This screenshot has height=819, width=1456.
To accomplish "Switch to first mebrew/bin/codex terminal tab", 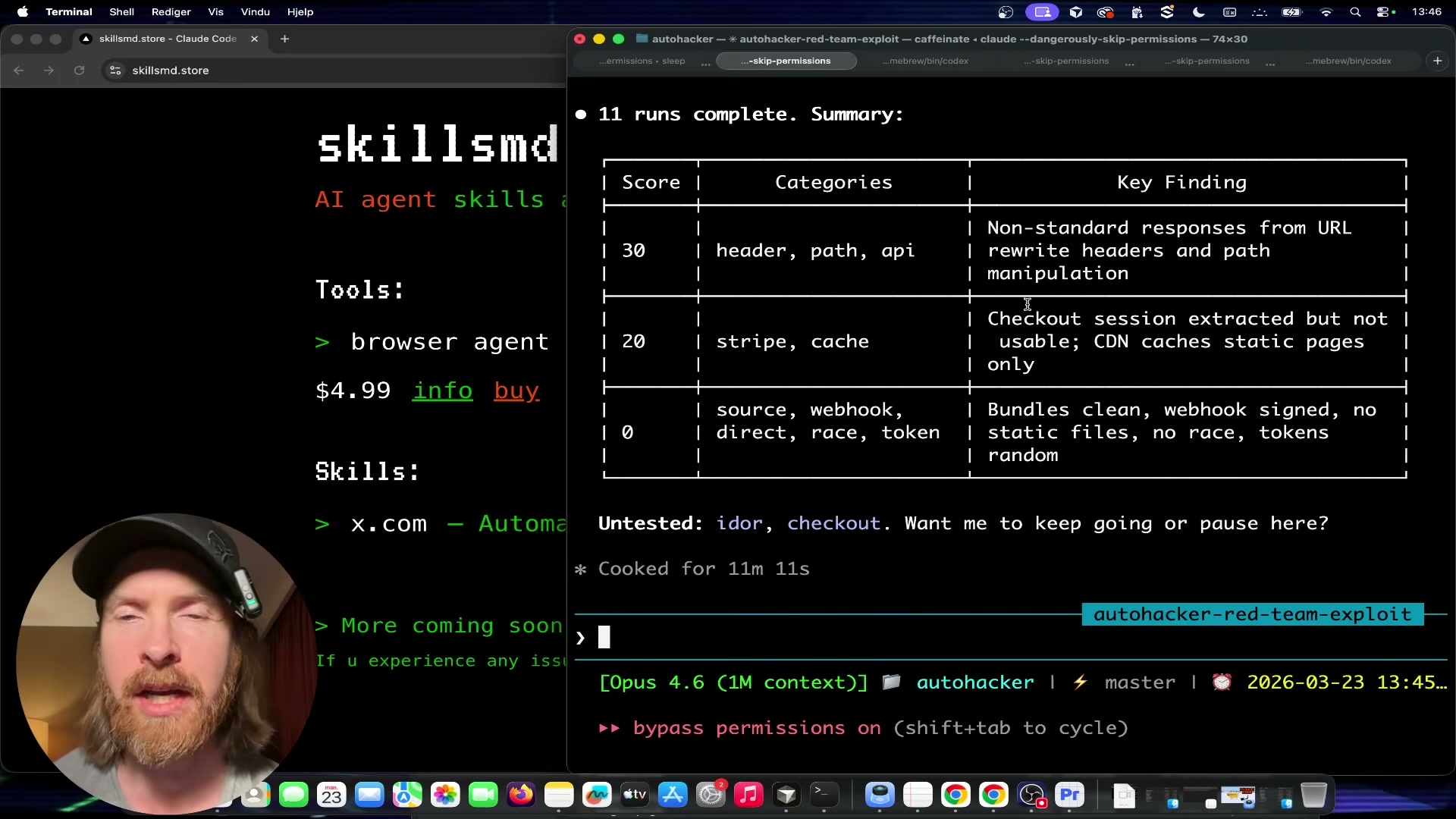I will [925, 61].
